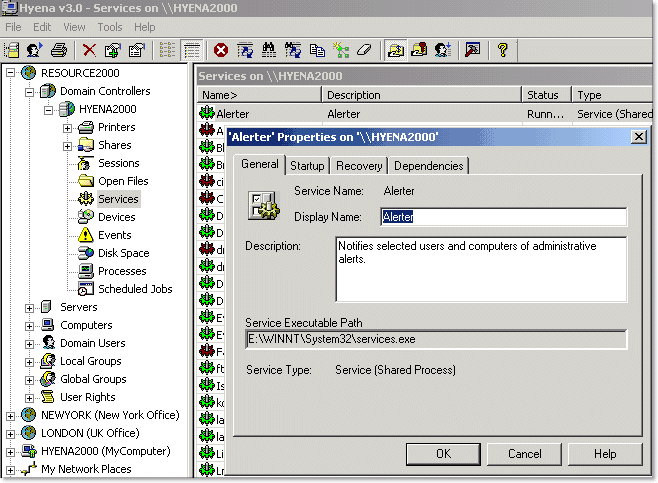Click the eraser toolbar icon
658x483 pixels.
(x=364, y=50)
